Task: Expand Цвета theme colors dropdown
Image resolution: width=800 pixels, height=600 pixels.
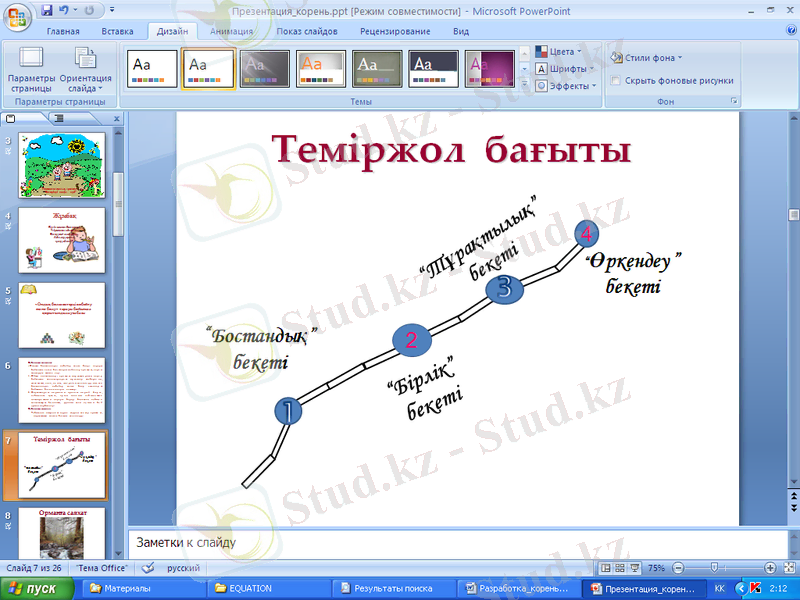Action: point(559,51)
